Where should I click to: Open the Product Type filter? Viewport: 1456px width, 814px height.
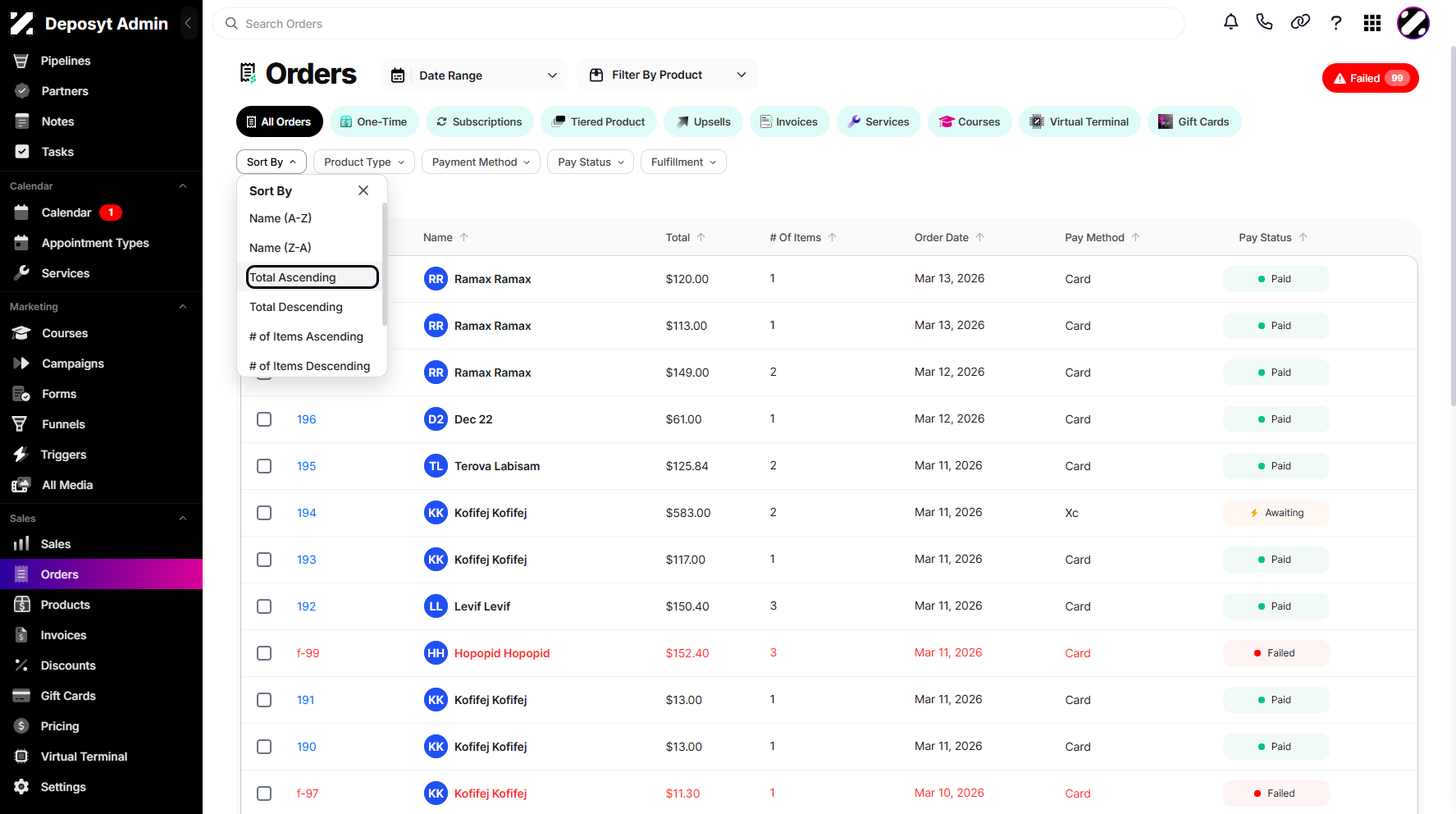(364, 162)
